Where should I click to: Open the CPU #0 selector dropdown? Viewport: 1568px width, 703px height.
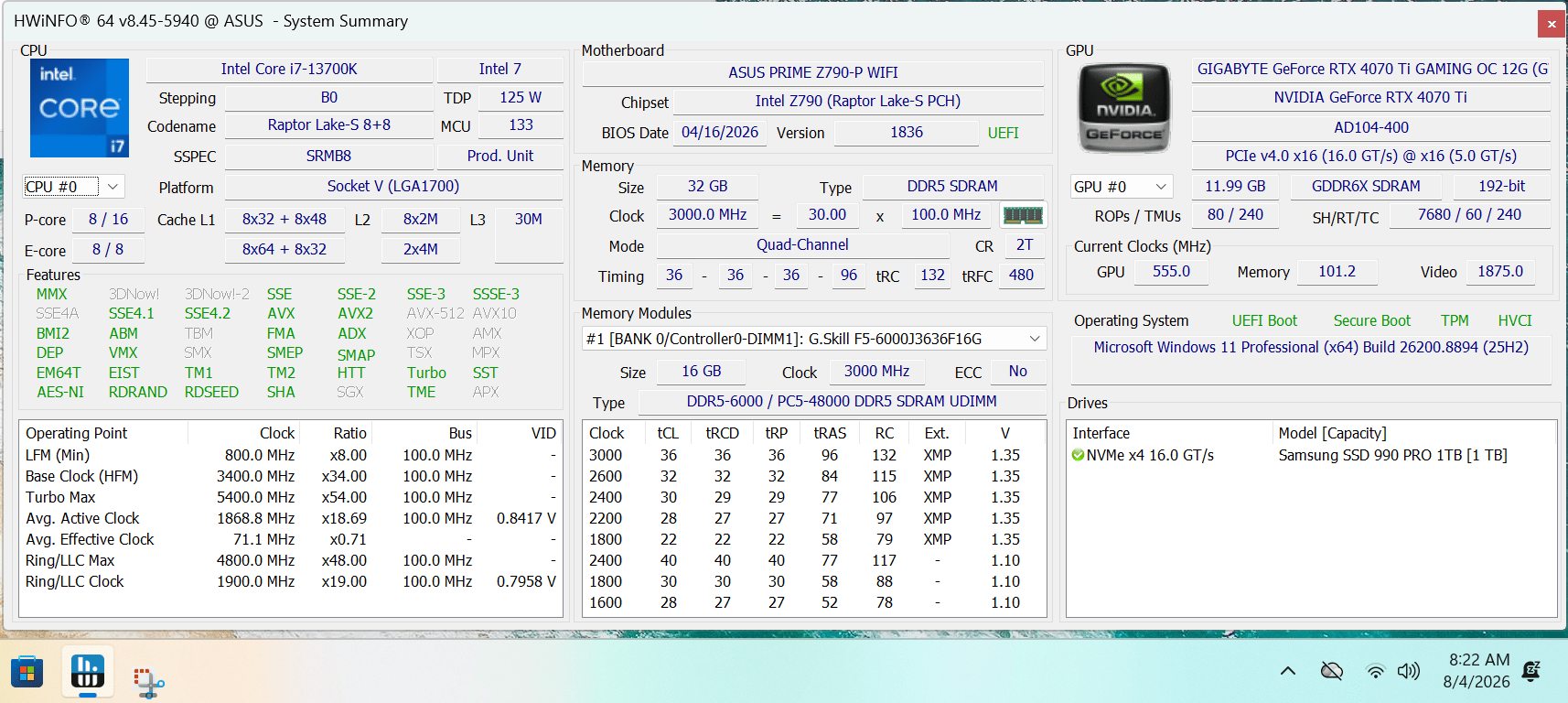click(x=73, y=187)
